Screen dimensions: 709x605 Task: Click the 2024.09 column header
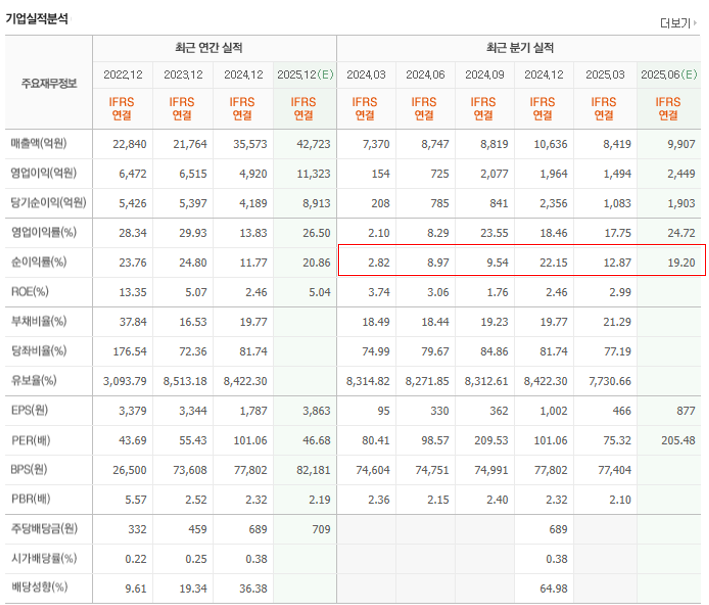coord(484,75)
